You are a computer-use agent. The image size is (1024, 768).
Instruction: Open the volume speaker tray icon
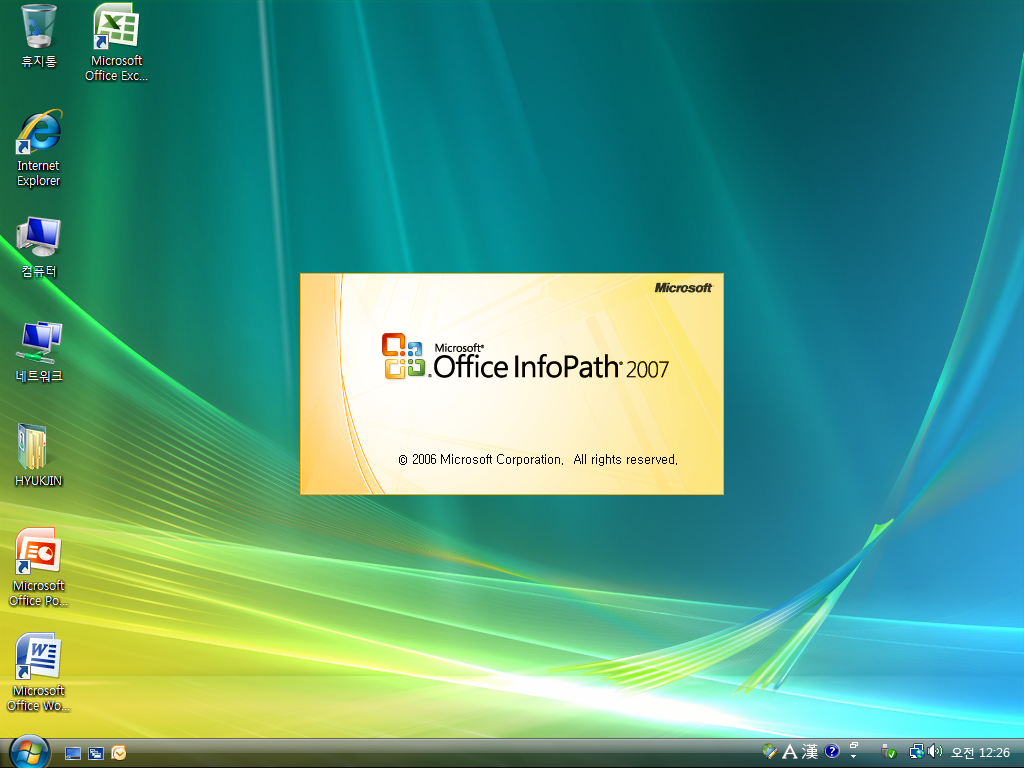[935, 752]
